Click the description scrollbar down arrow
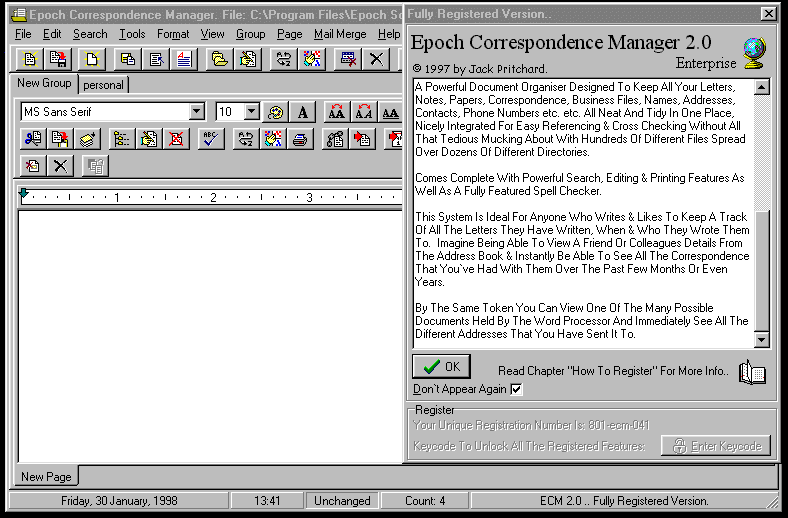The width and height of the screenshot is (788, 518). pyautogui.click(x=762, y=340)
